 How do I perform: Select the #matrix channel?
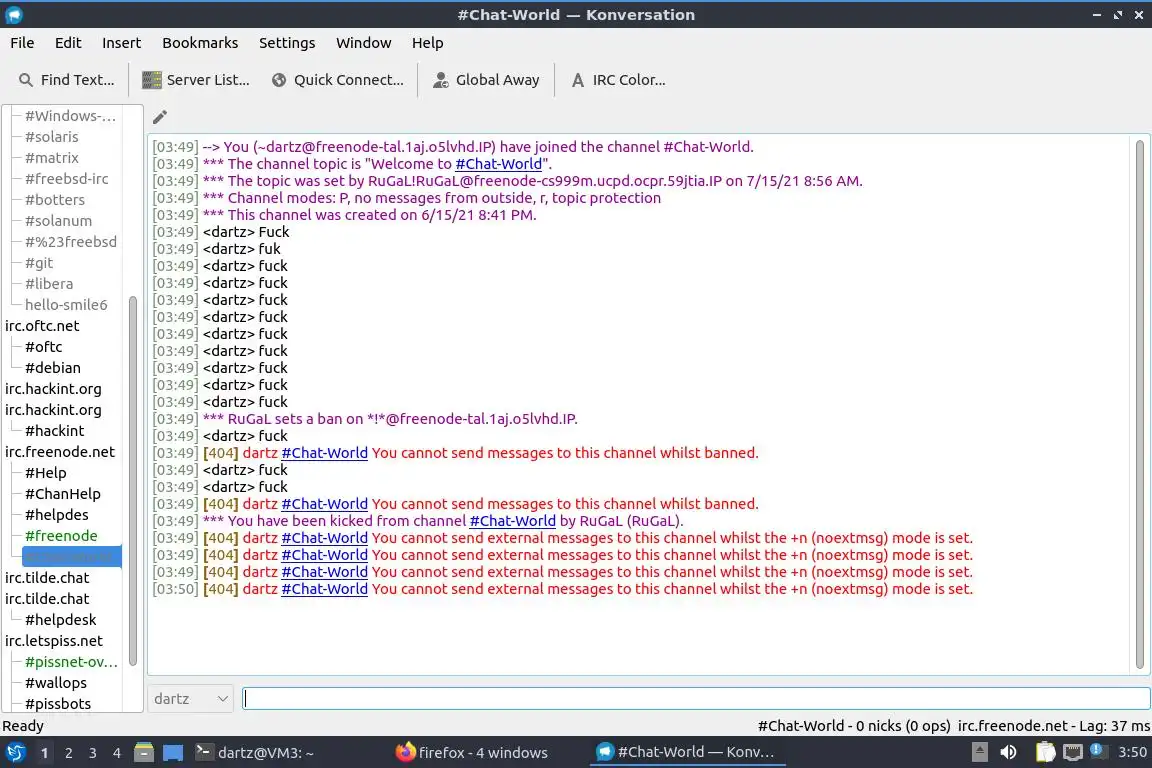(51, 157)
